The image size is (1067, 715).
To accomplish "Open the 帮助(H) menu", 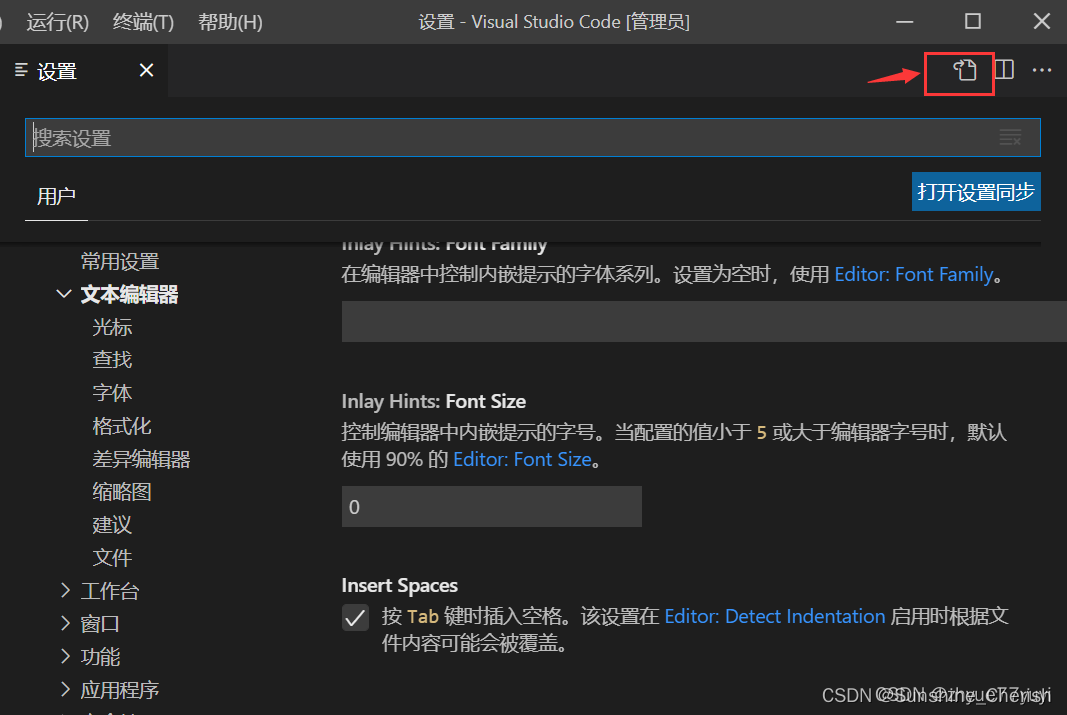I will tap(231, 22).
